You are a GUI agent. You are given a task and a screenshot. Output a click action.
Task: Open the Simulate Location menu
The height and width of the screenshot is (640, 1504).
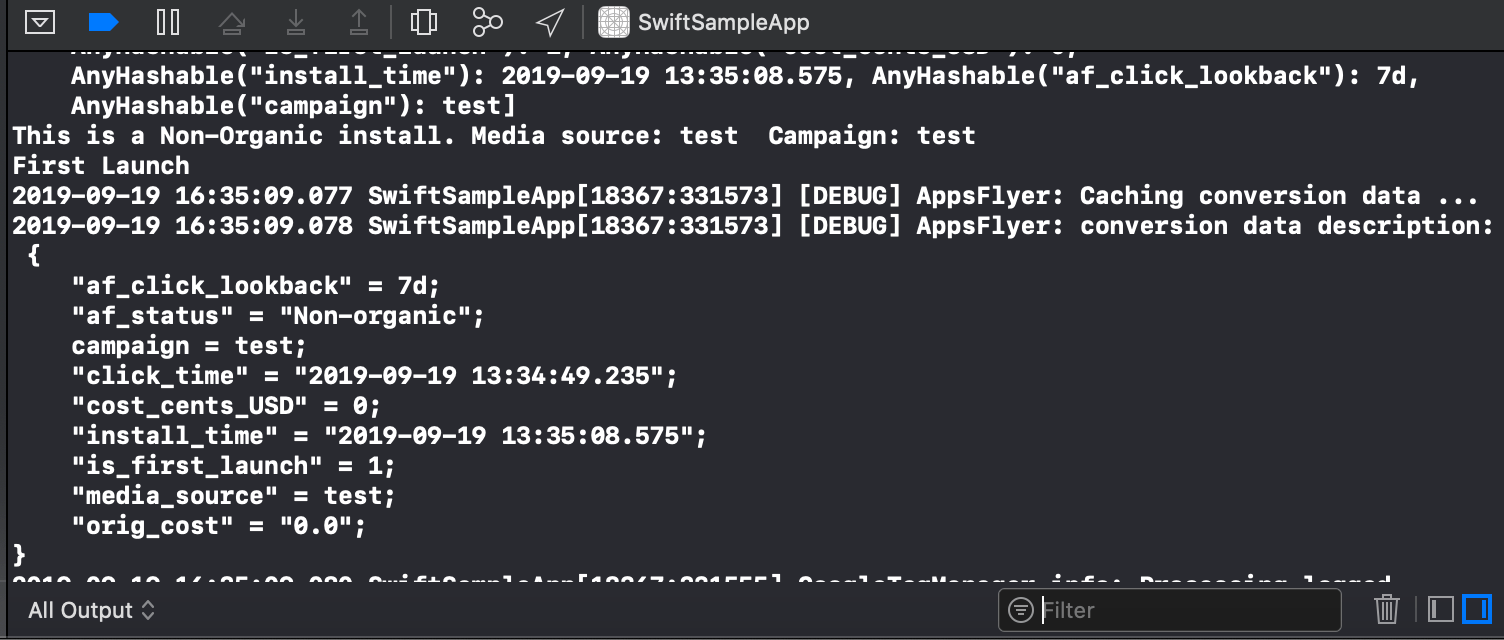click(549, 21)
